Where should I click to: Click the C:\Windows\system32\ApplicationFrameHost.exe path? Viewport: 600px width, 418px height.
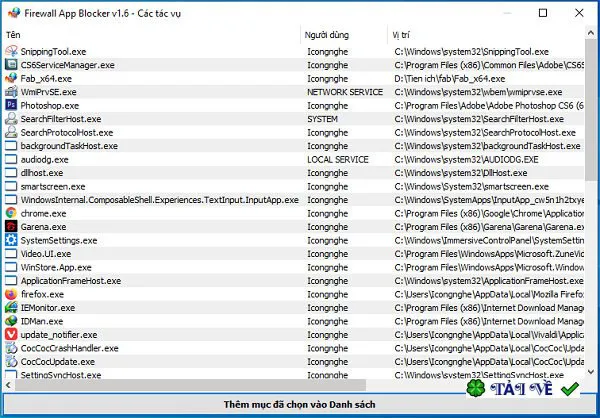click(489, 281)
